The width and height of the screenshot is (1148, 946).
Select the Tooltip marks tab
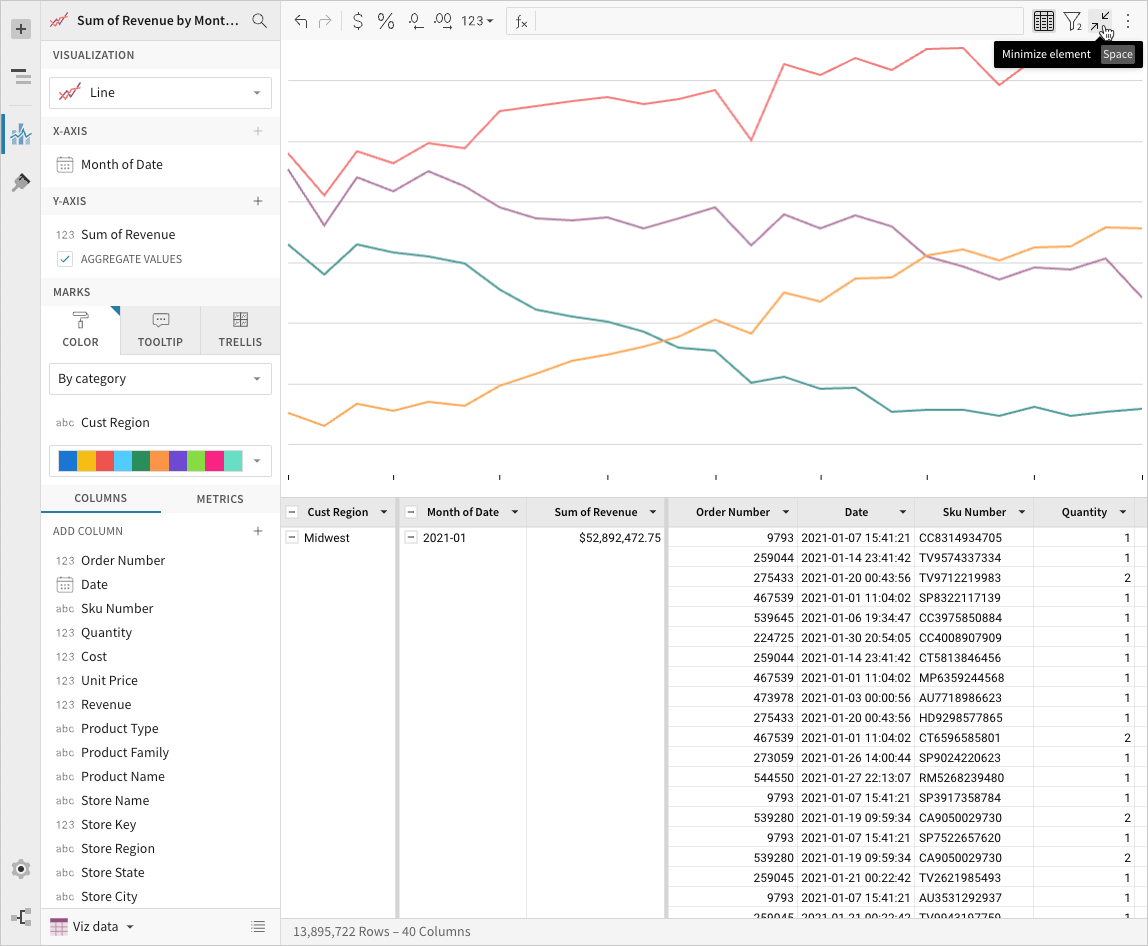pyautogui.click(x=160, y=330)
